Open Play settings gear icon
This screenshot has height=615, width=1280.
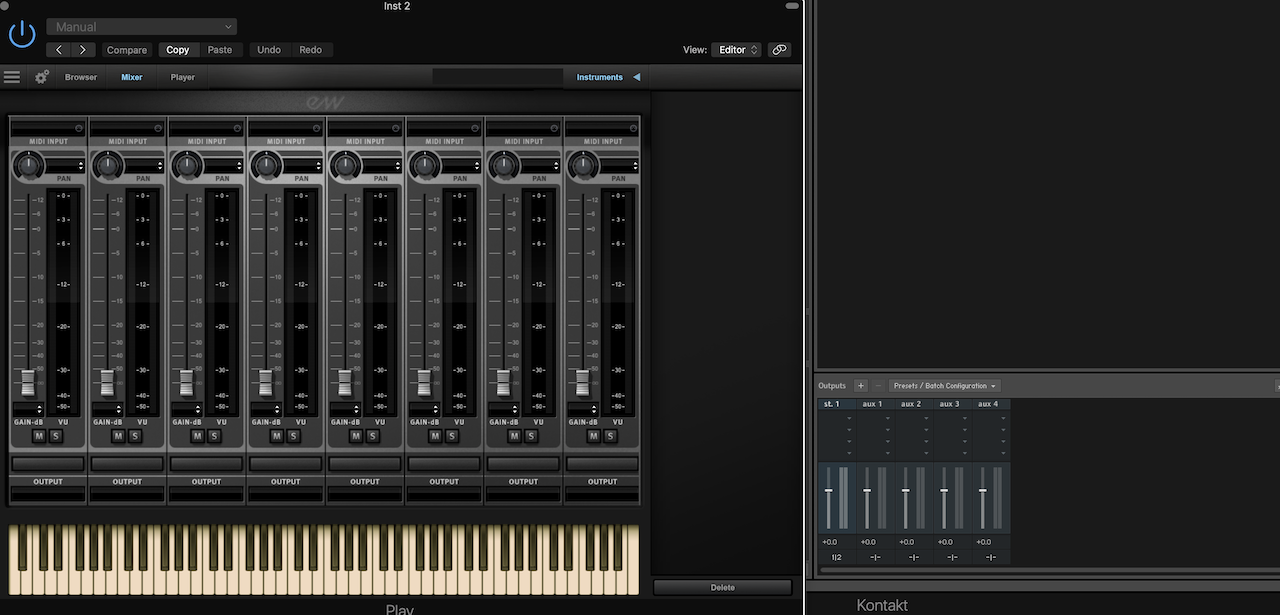42,77
